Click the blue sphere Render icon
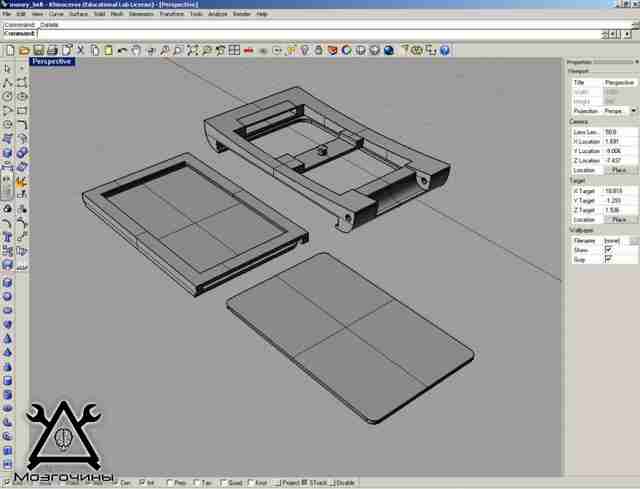This screenshot has width=640, height=489. [x=389, y=50]
